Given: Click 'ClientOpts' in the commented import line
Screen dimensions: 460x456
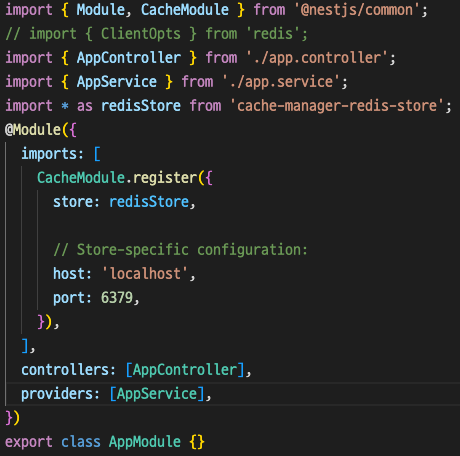Looking at the screenshot, I should (141, 34).
